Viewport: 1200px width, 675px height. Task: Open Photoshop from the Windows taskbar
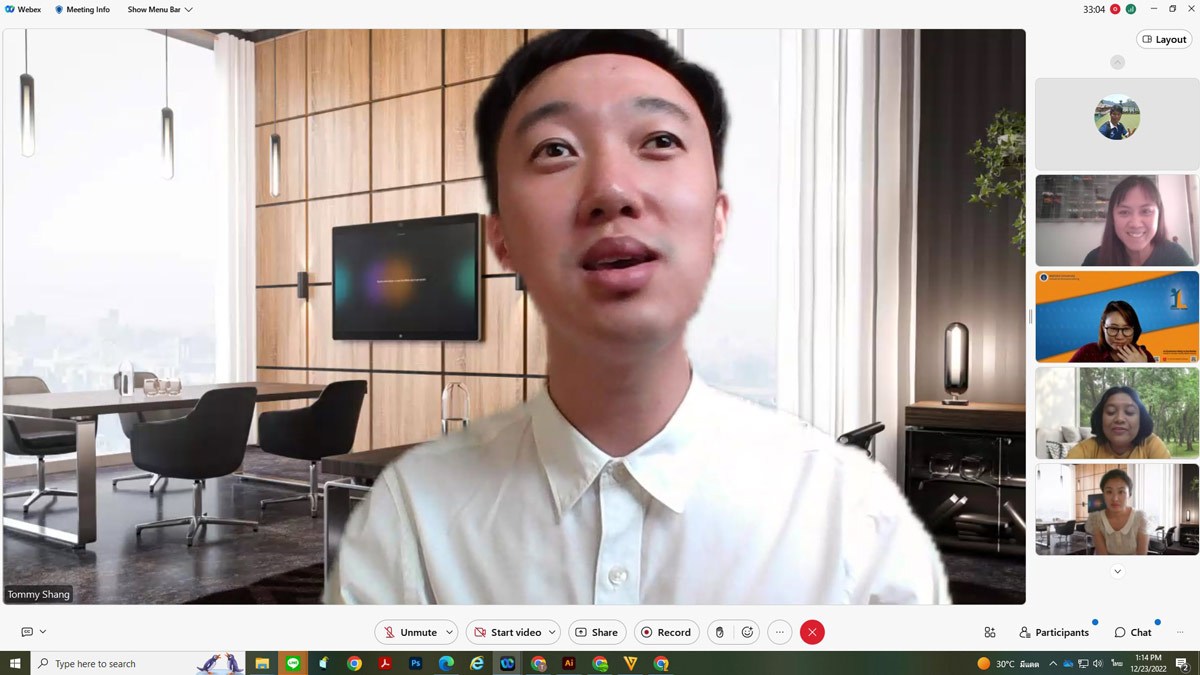pyautogui.click(x=415, y=663)
